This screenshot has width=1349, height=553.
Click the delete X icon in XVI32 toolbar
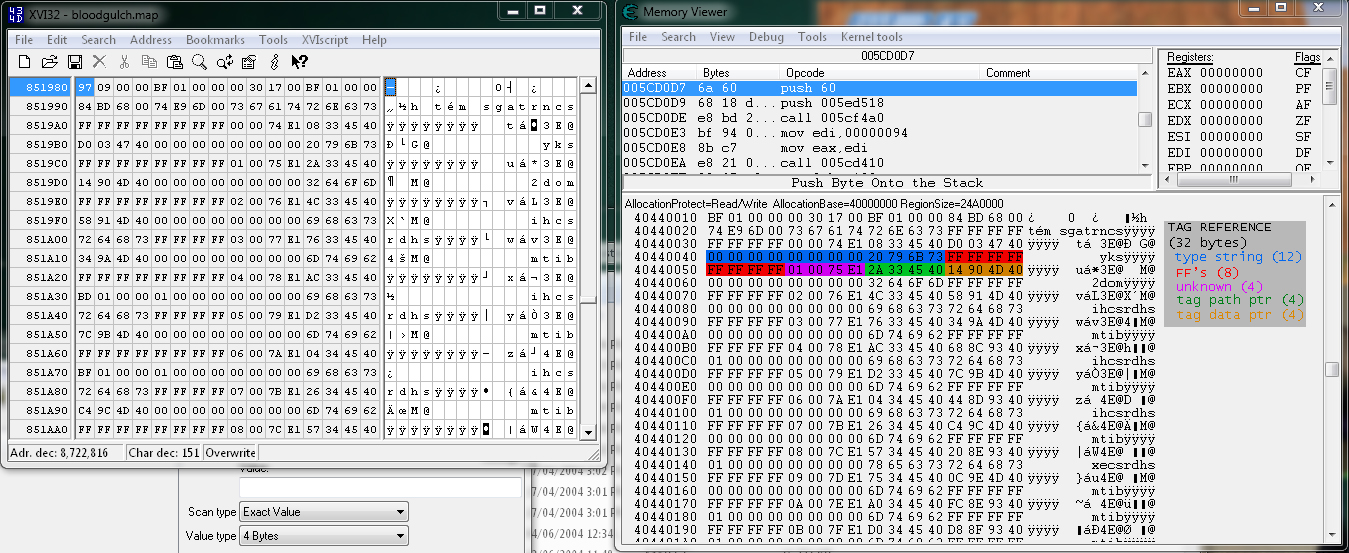99,62
